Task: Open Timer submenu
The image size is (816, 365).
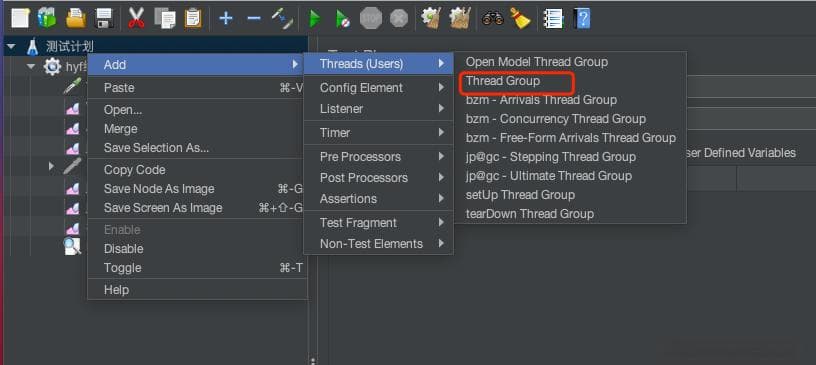Action: pos(378,133)
